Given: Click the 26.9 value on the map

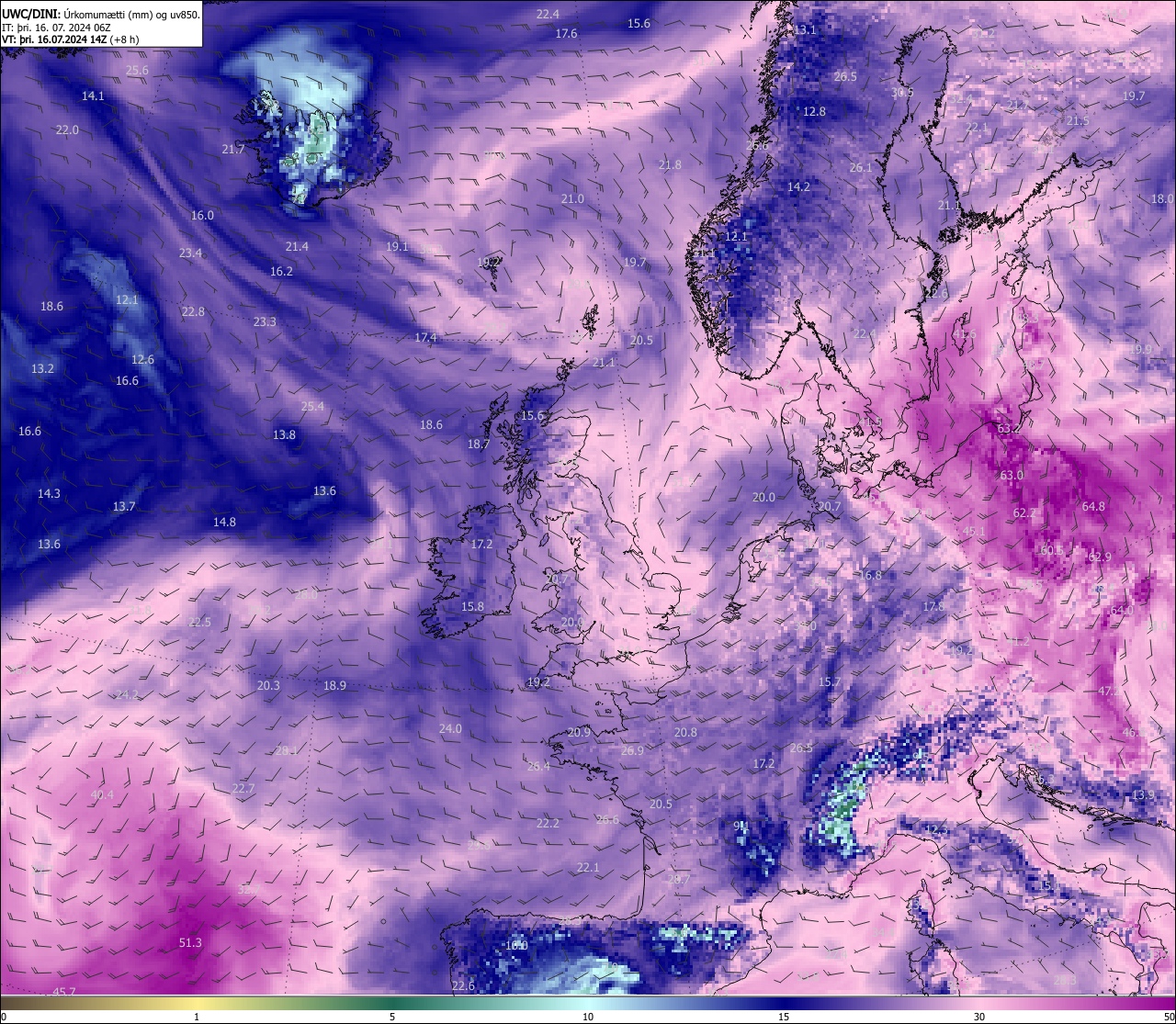Looking at the screenshot, I should click(632, 750).
